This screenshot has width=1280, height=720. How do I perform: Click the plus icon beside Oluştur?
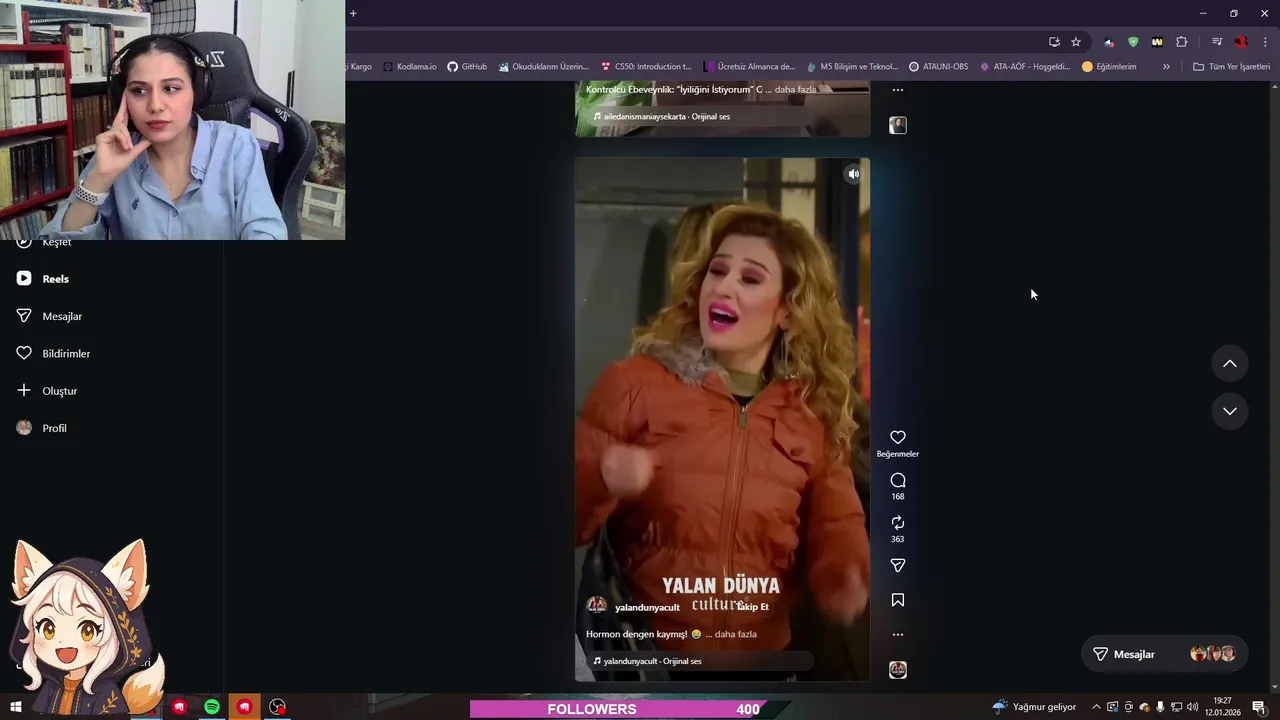[24, 390]
